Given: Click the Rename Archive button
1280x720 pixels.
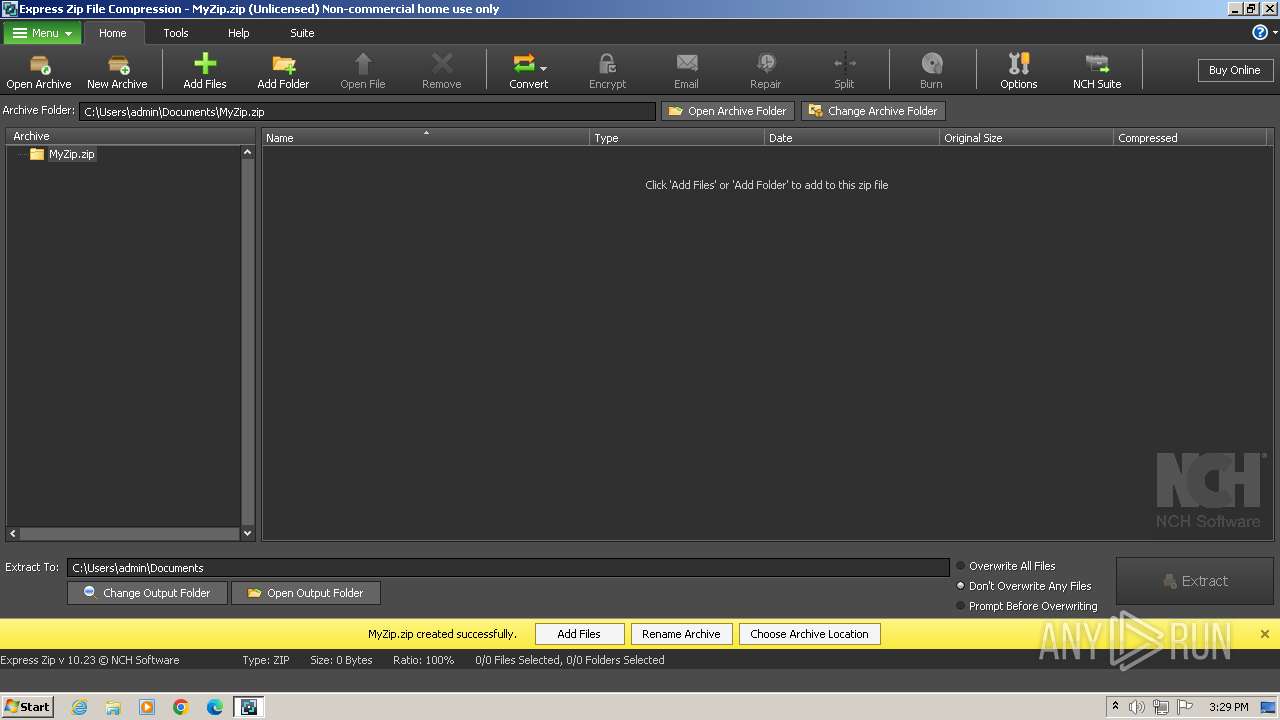Looking at the screenshot, I should pos(681,634).
